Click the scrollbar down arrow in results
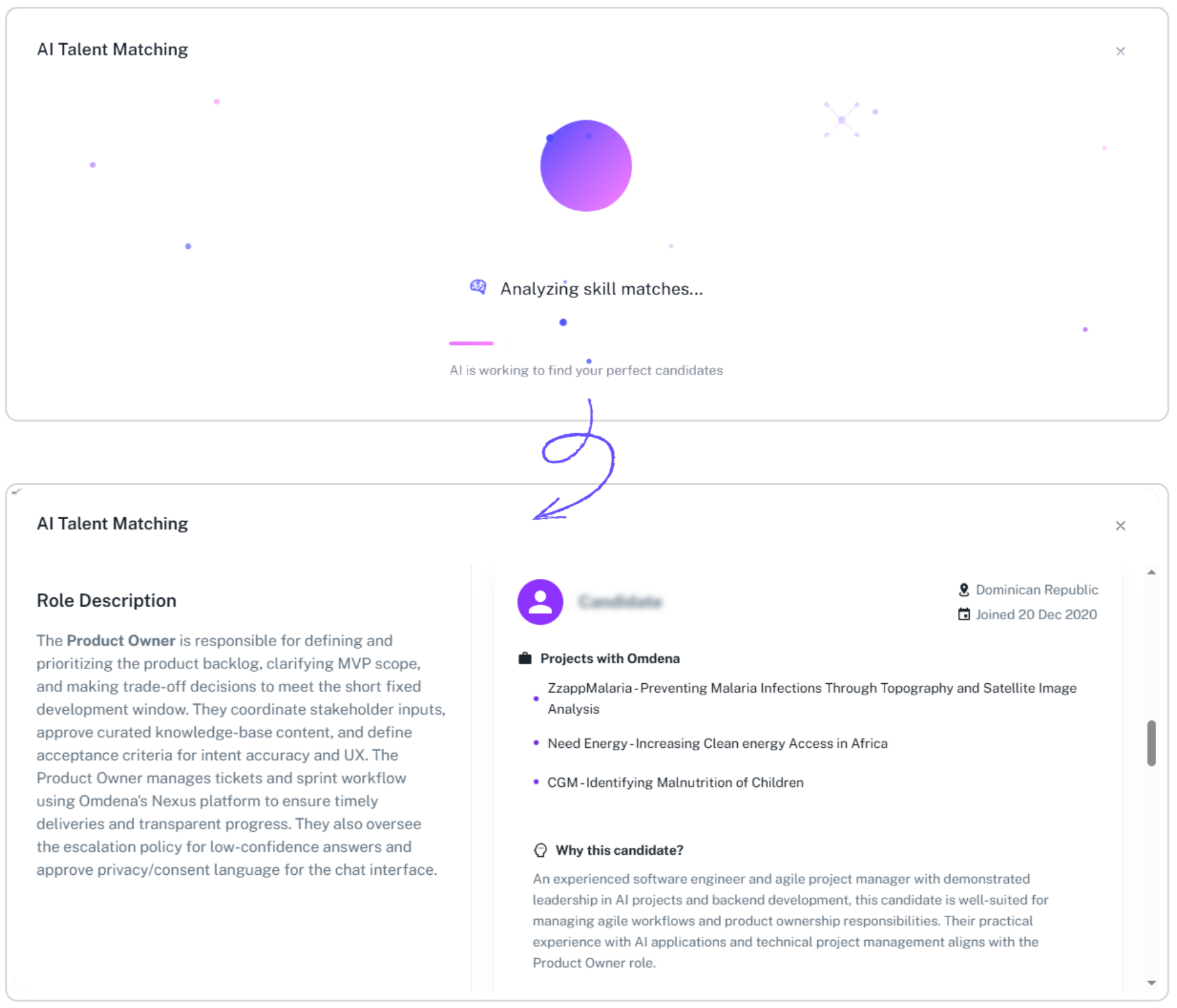 coord(1151,983)
